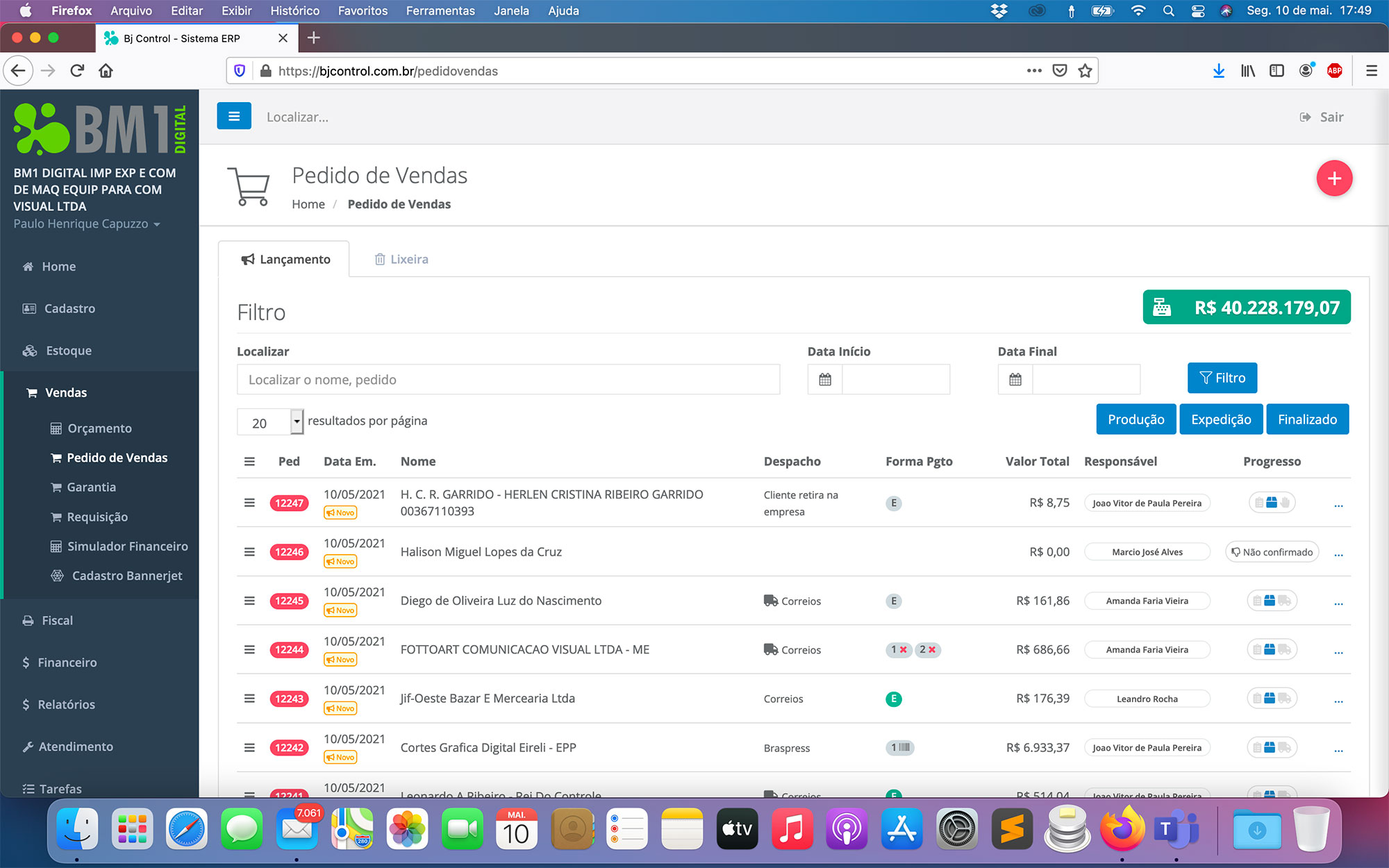The height and width of the screenshot is (868, 1389).
Task: Click the Não confirmado status badge
Action: [1272, 552]
